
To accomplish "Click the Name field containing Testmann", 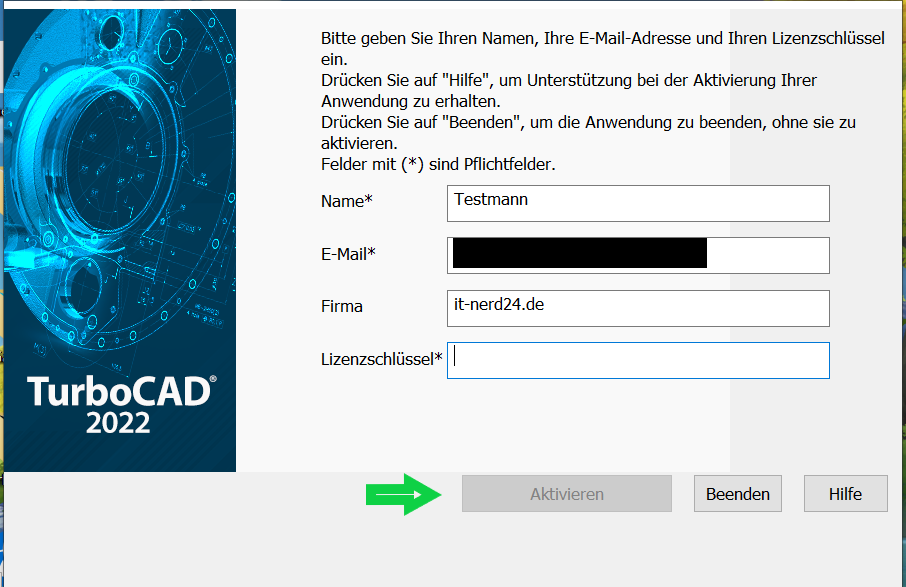I will click(638, 203).
